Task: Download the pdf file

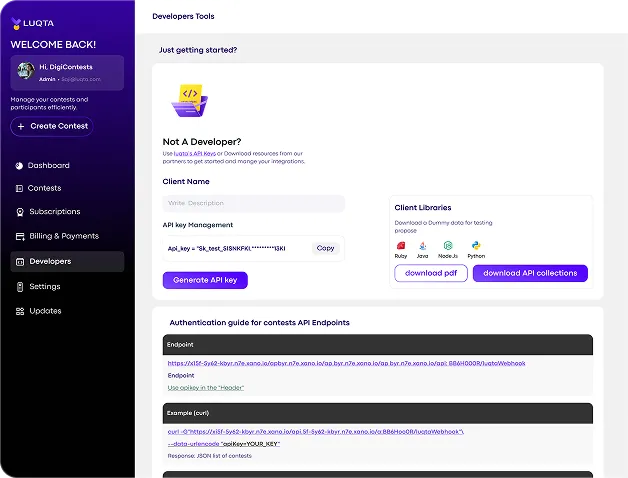Action: tap(431, 273)
